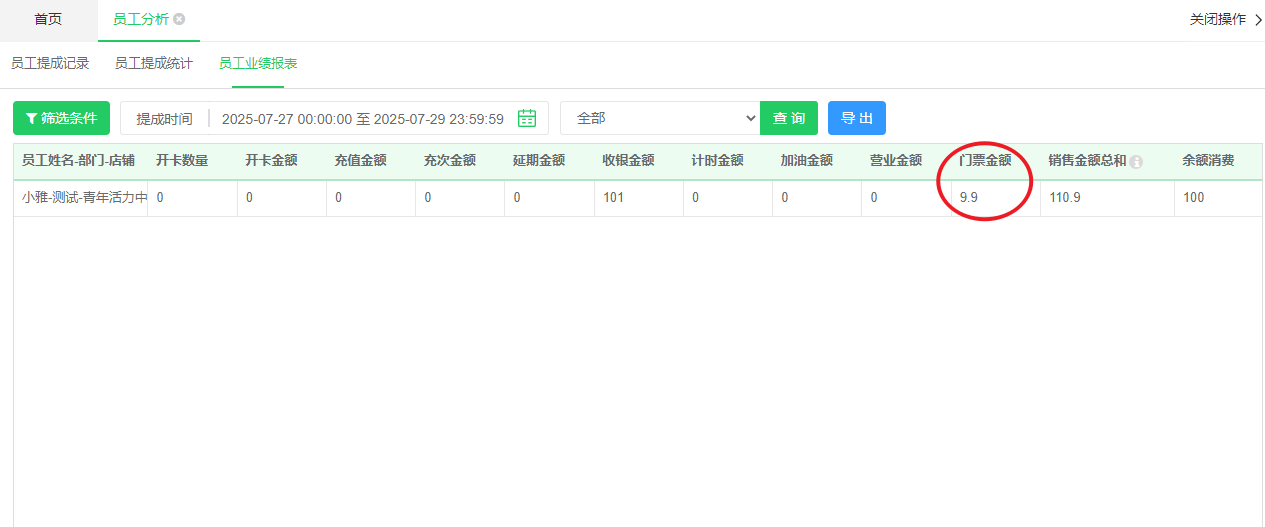This screenshot has height=527, width=1265.
Task: Click the calendar icon in date range field
Action: pos(527,118)
